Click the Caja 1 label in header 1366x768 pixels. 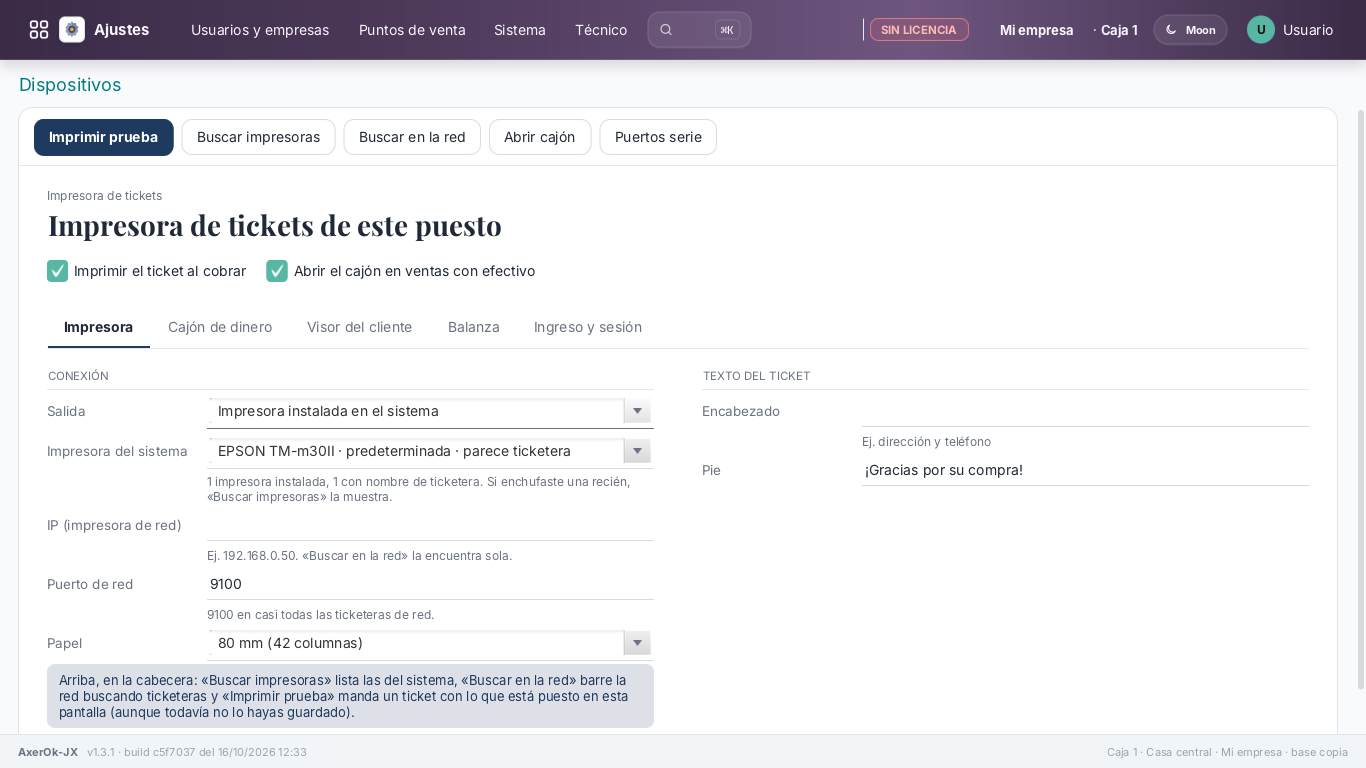[1119, 30]
